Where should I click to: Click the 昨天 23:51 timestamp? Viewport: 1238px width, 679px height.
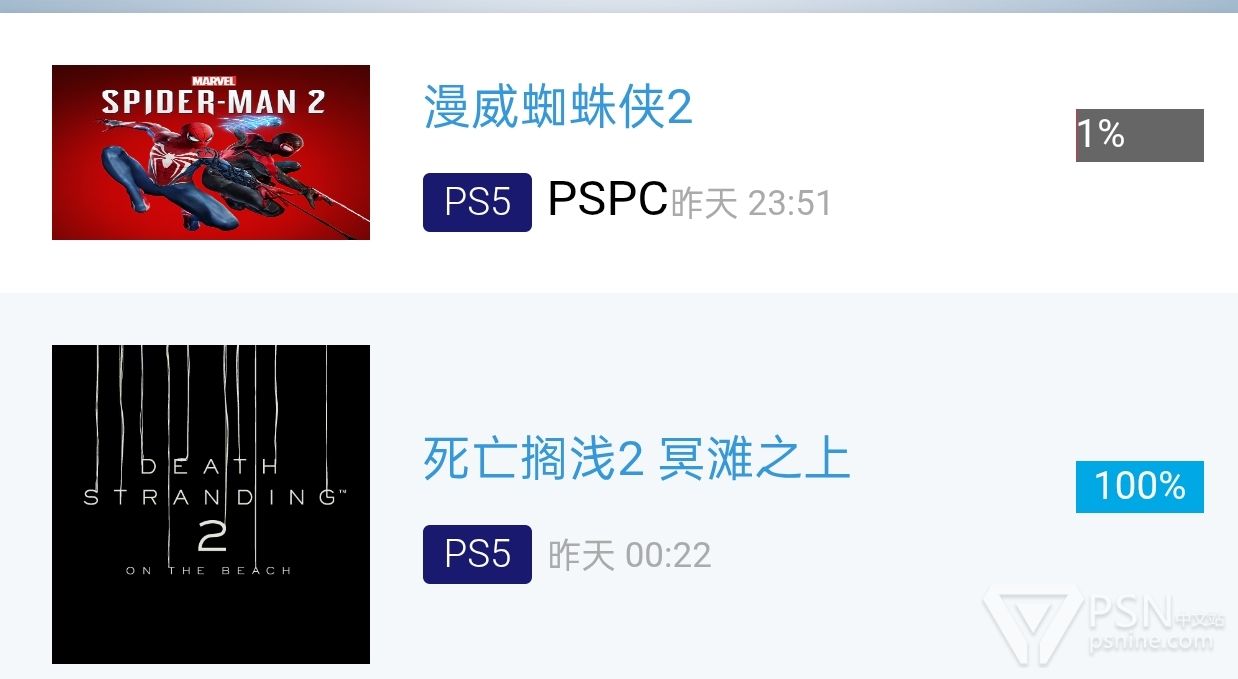(751, 204)
